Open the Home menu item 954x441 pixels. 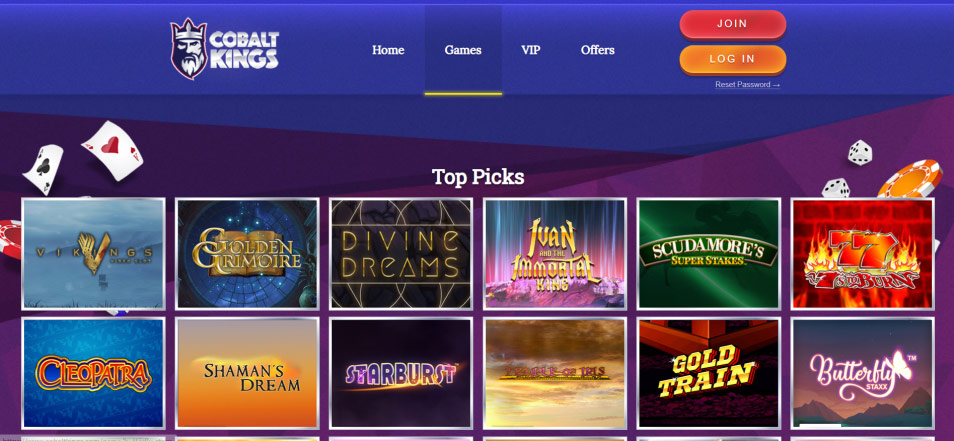point(388,50)
